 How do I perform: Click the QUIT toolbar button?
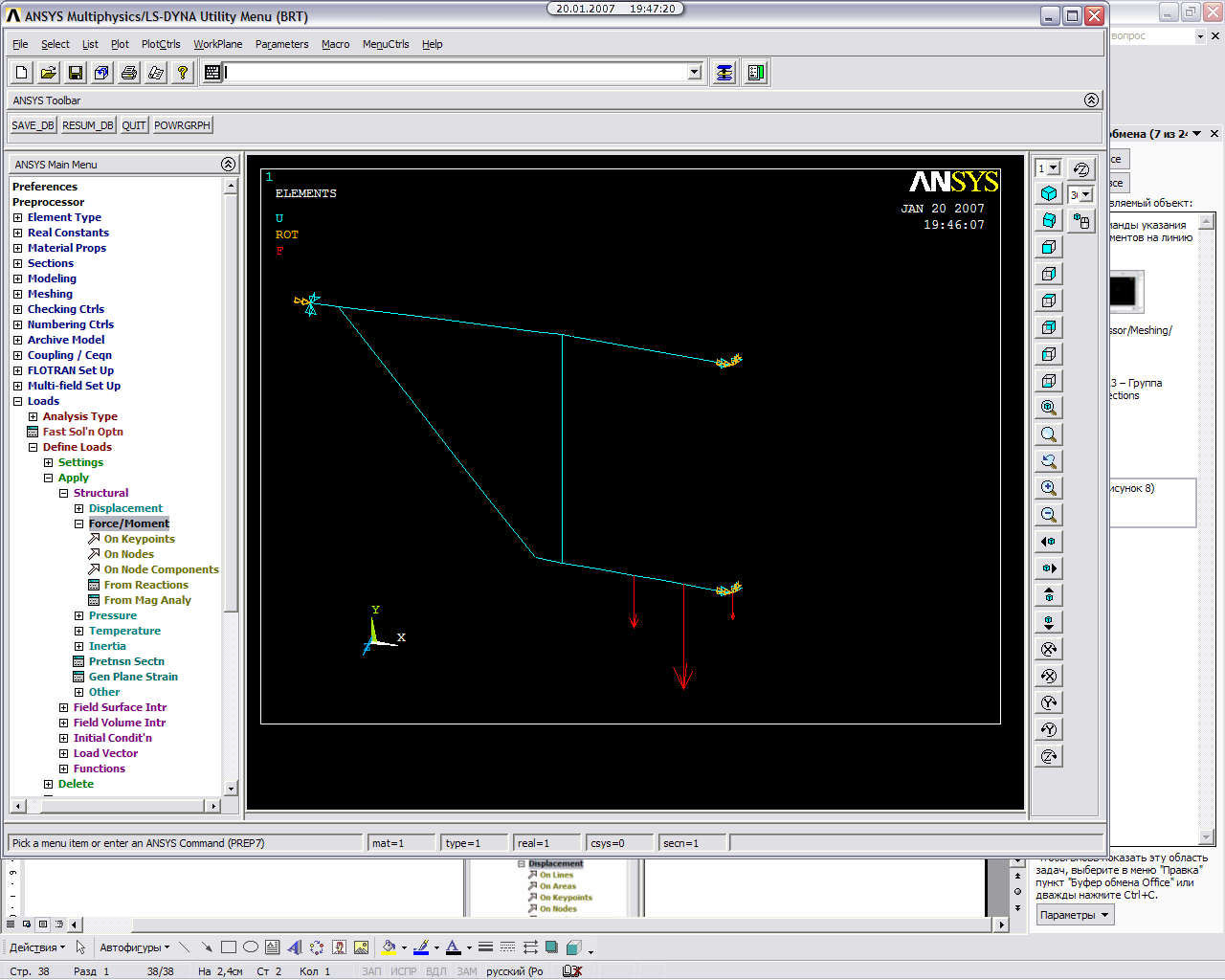[x=134, y=125]
